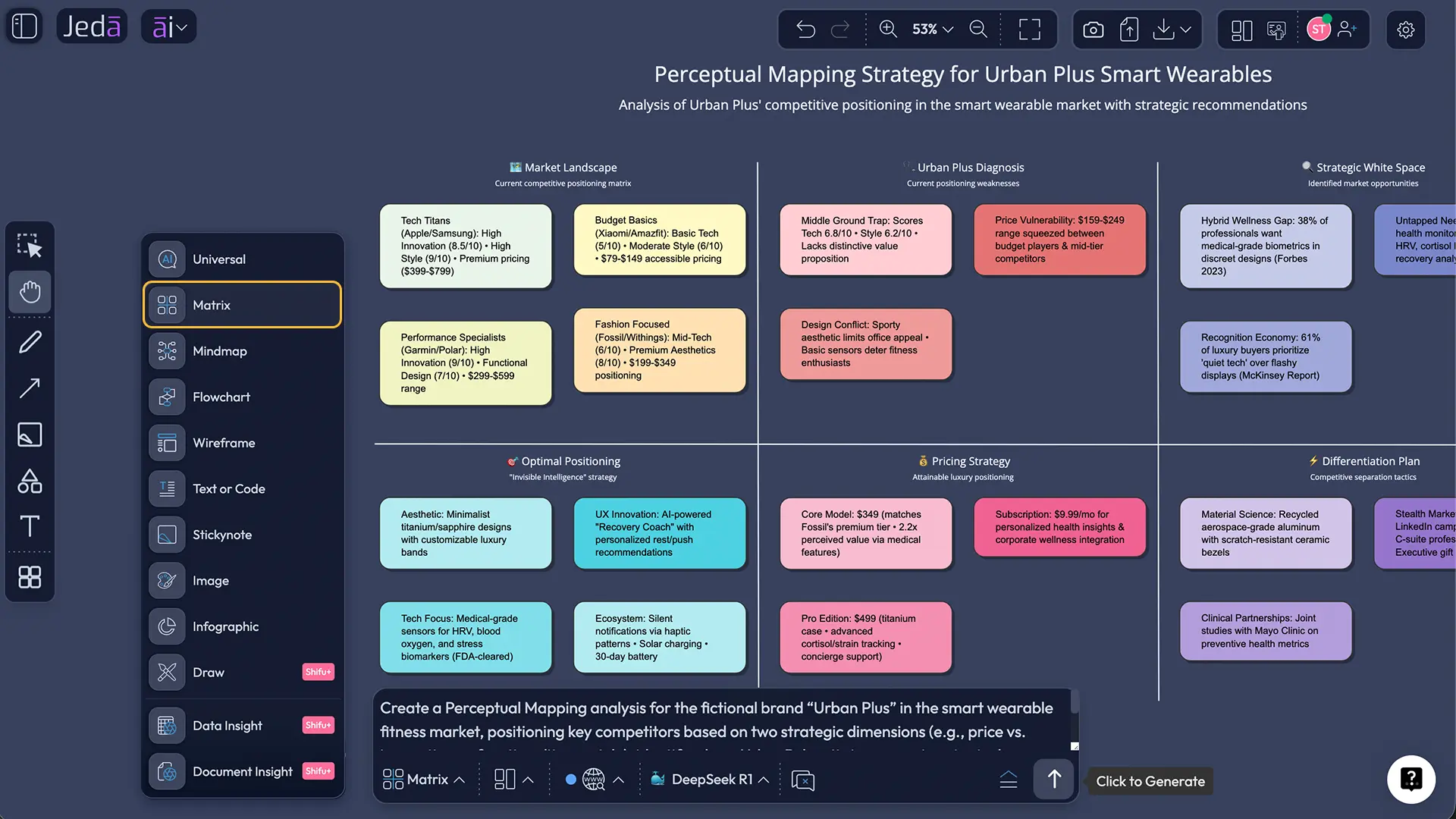Click the Perceptual Mapping Strategy title
The image size is (1456, 819).
click(x=963, y=74)
